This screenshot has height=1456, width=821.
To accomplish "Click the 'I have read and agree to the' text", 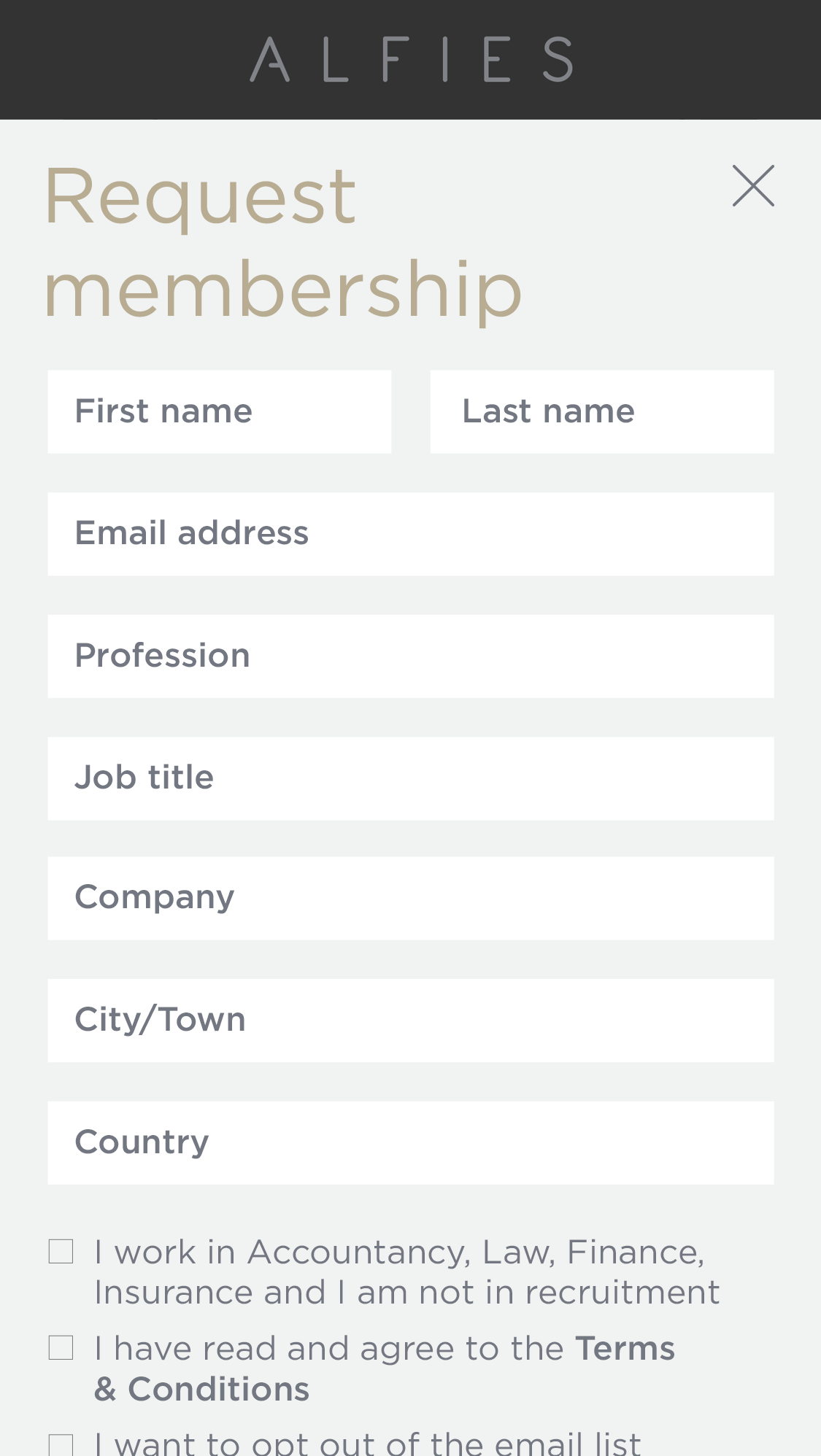I will point(328,1349).
